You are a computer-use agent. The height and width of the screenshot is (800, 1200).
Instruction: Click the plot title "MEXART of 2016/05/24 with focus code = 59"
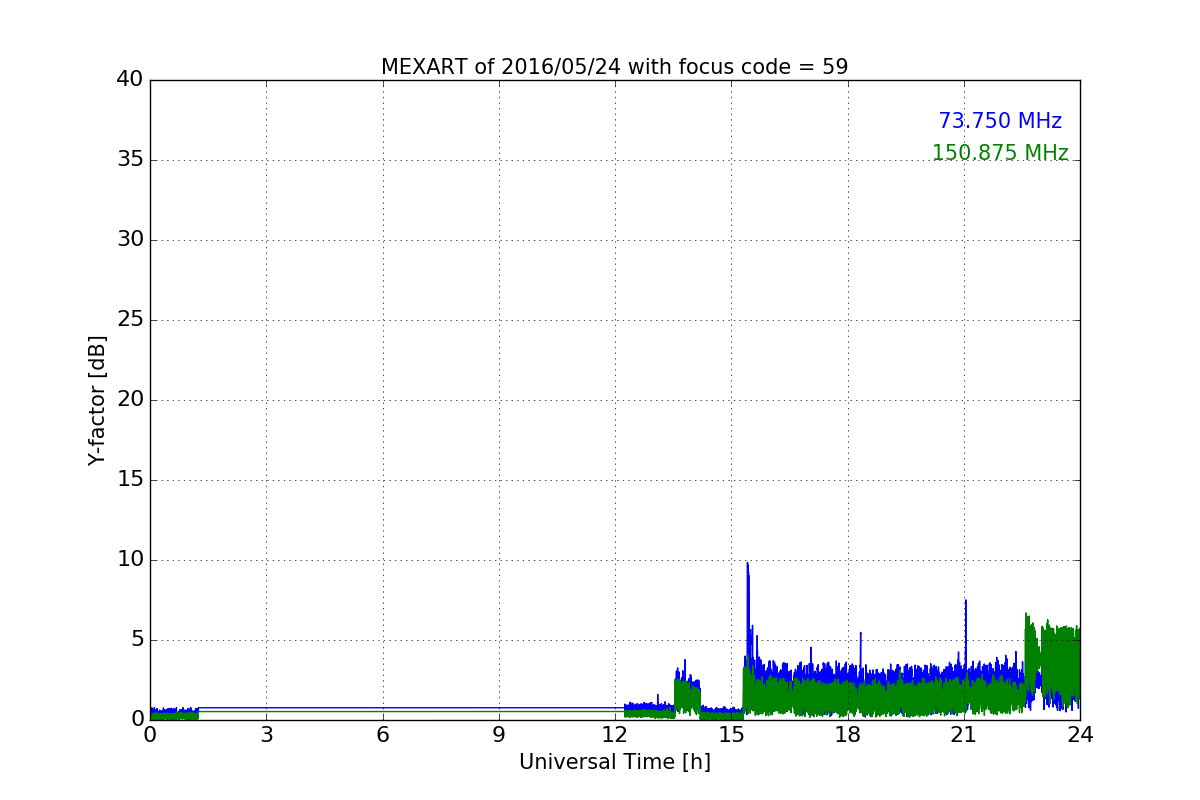[614, 67]
